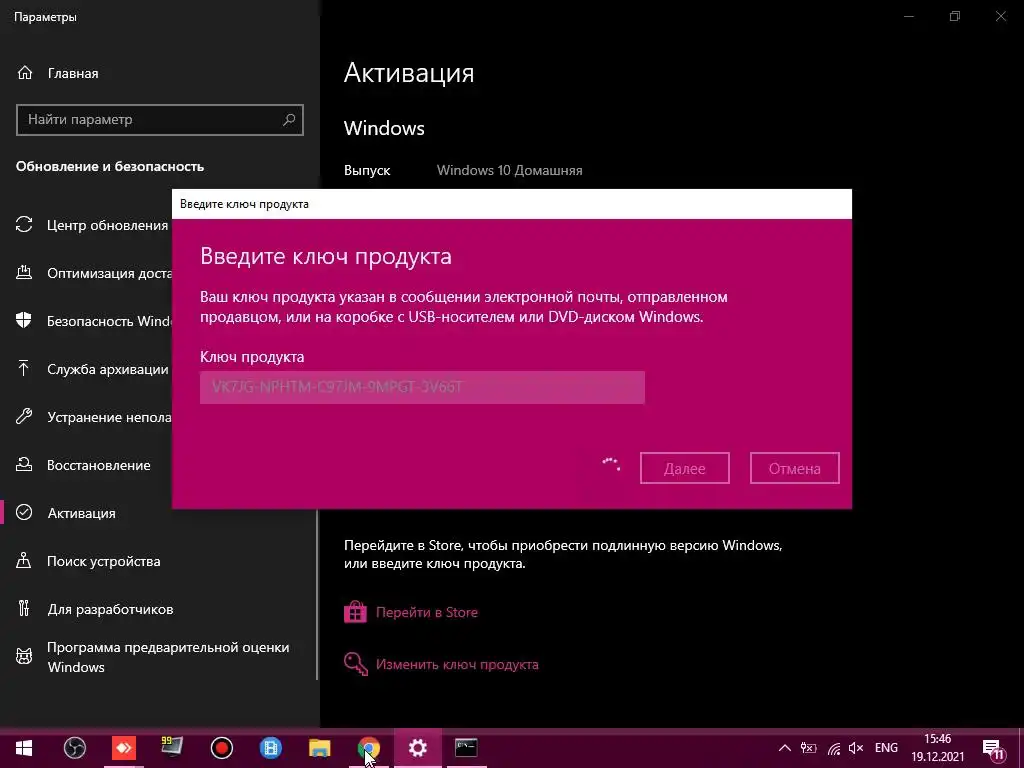Click the recovery icon
The width and height of the screenshot is (1024, 768).
click(24, 465)
